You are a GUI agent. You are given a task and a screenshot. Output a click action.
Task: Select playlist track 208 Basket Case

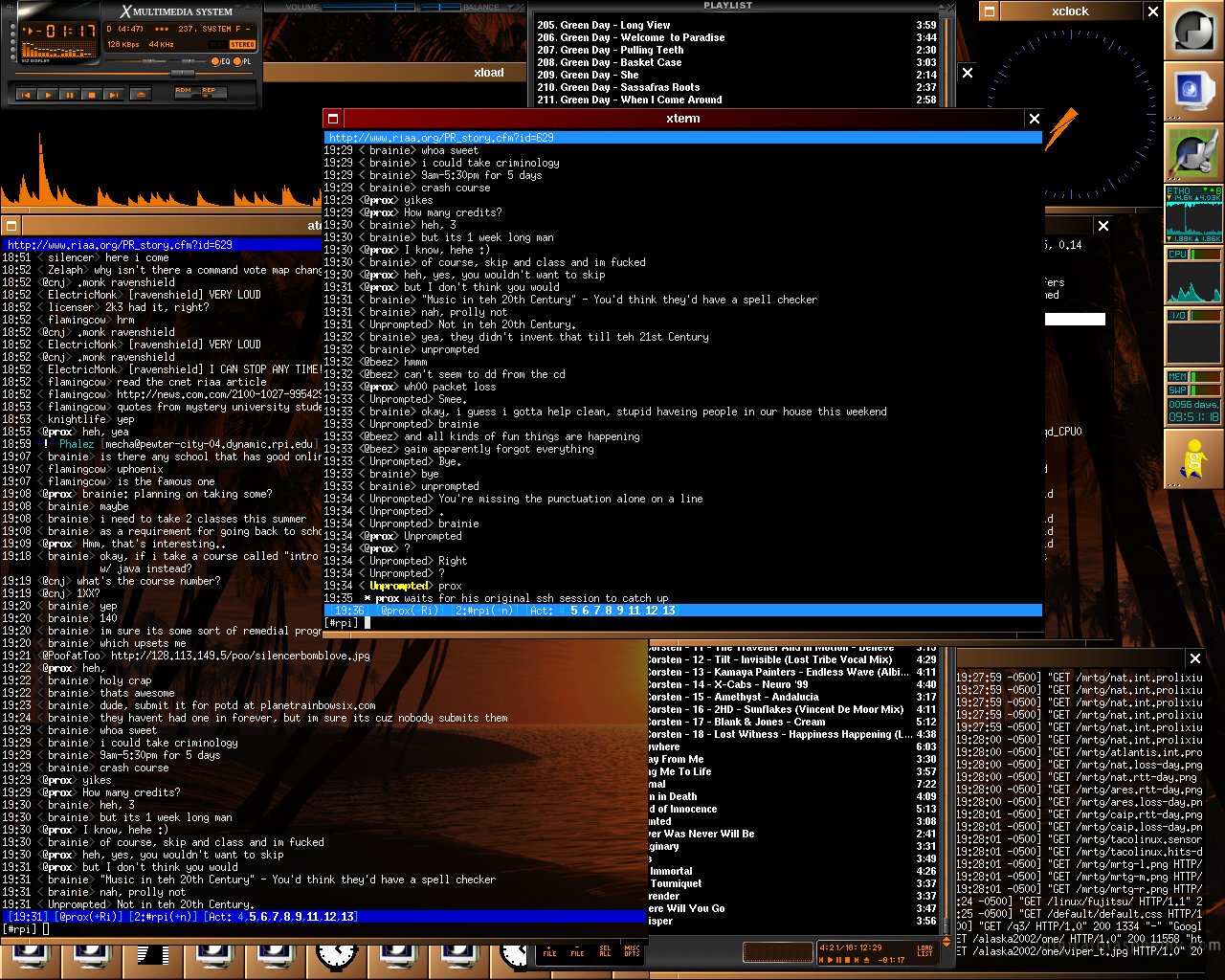coord(737,62)
